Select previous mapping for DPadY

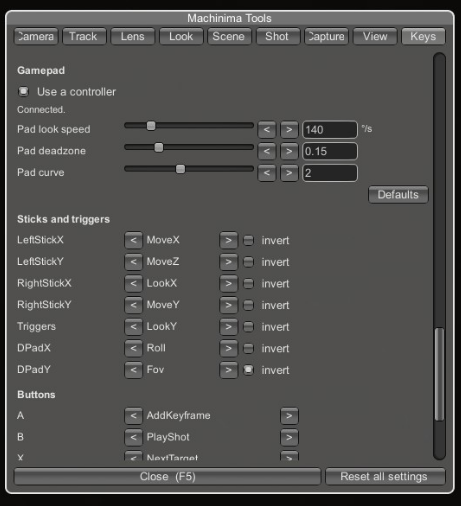pyautogui.click(x=133, y=370)
